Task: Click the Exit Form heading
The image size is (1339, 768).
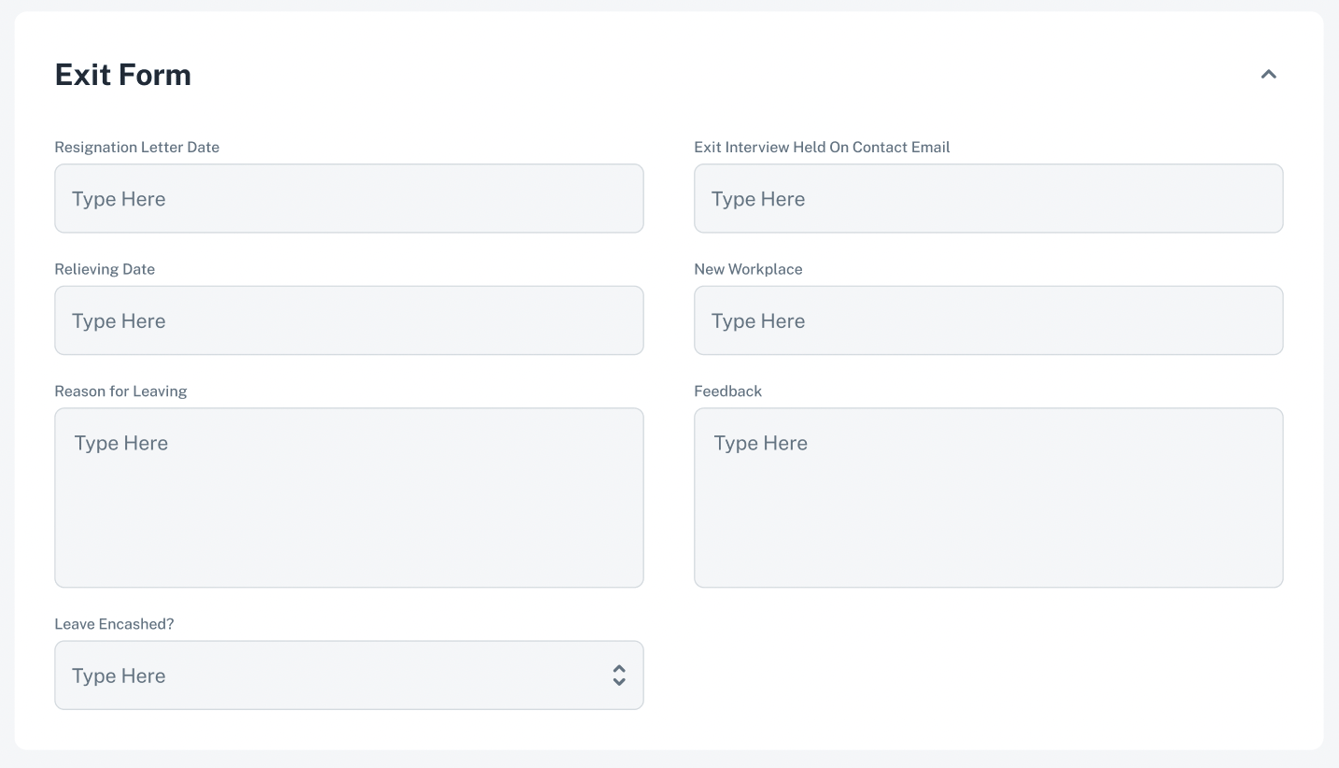Action: click(123, 75)
